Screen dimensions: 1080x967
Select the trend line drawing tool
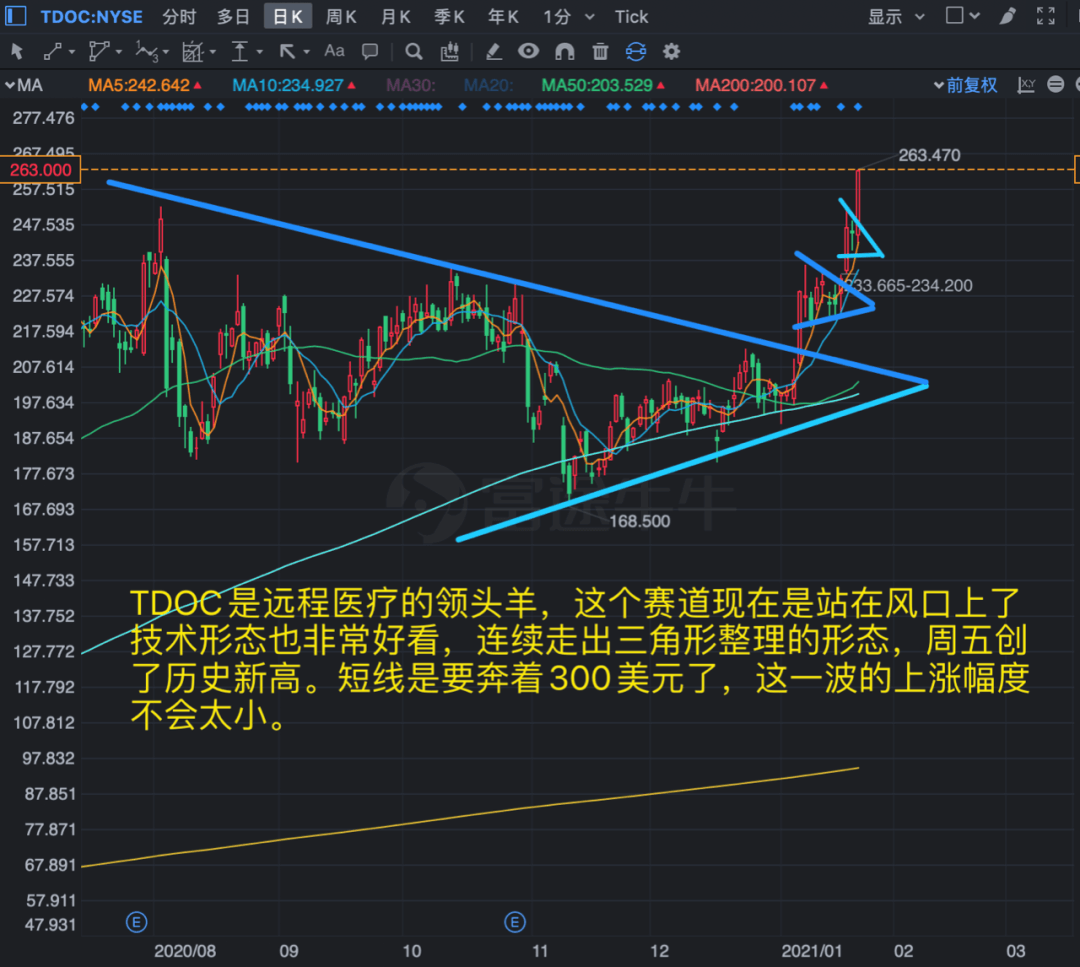(52, 52)
